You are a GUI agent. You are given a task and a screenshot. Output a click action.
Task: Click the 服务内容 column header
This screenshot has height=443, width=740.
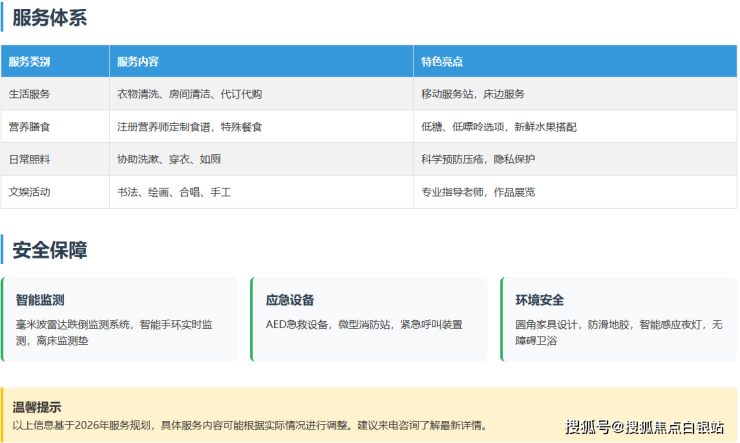coord(138,62)
